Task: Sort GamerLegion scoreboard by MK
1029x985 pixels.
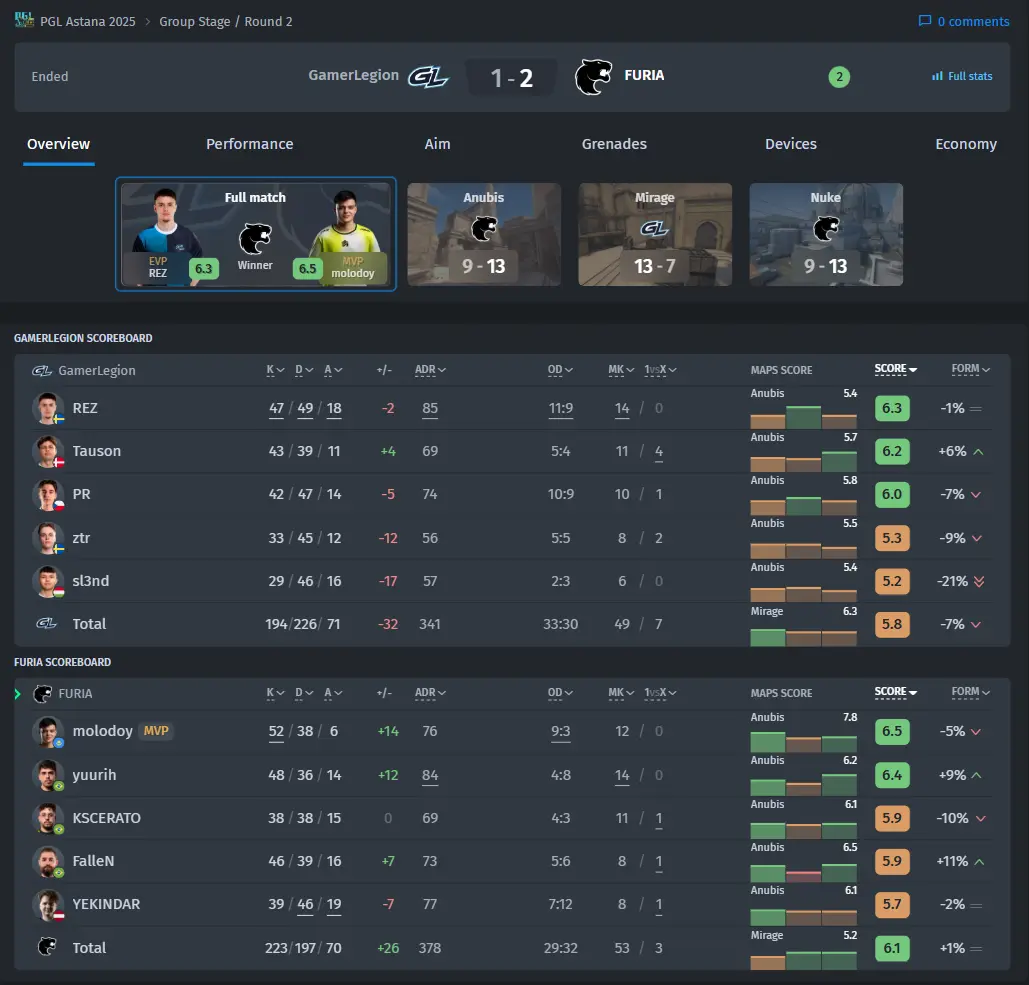Action: pyautogui.click(x=621, y=370)
